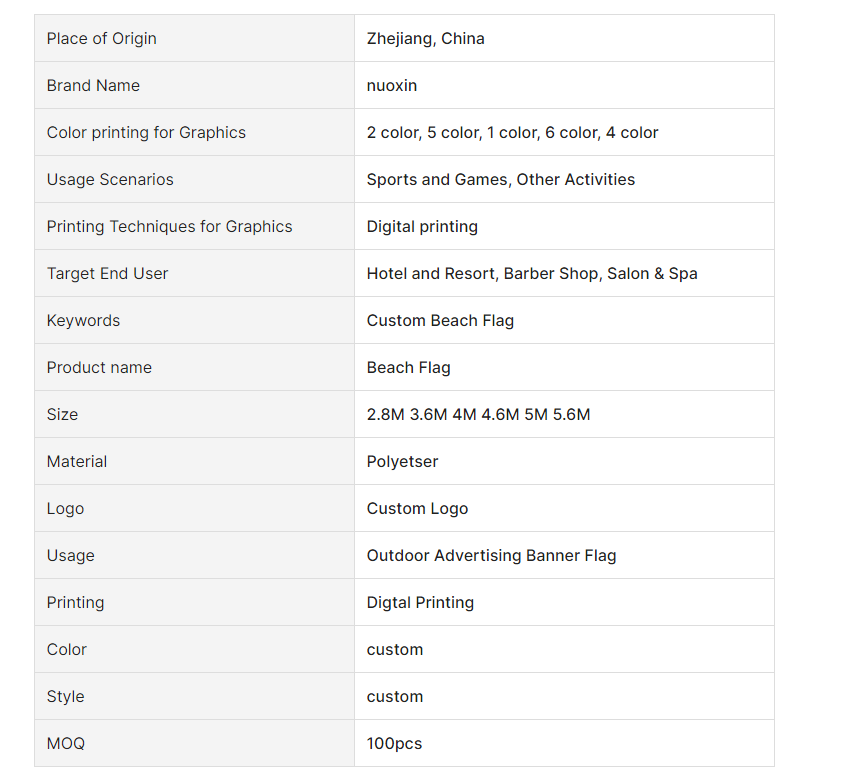Select the "Polyetser" material value

tap(402, 462)
